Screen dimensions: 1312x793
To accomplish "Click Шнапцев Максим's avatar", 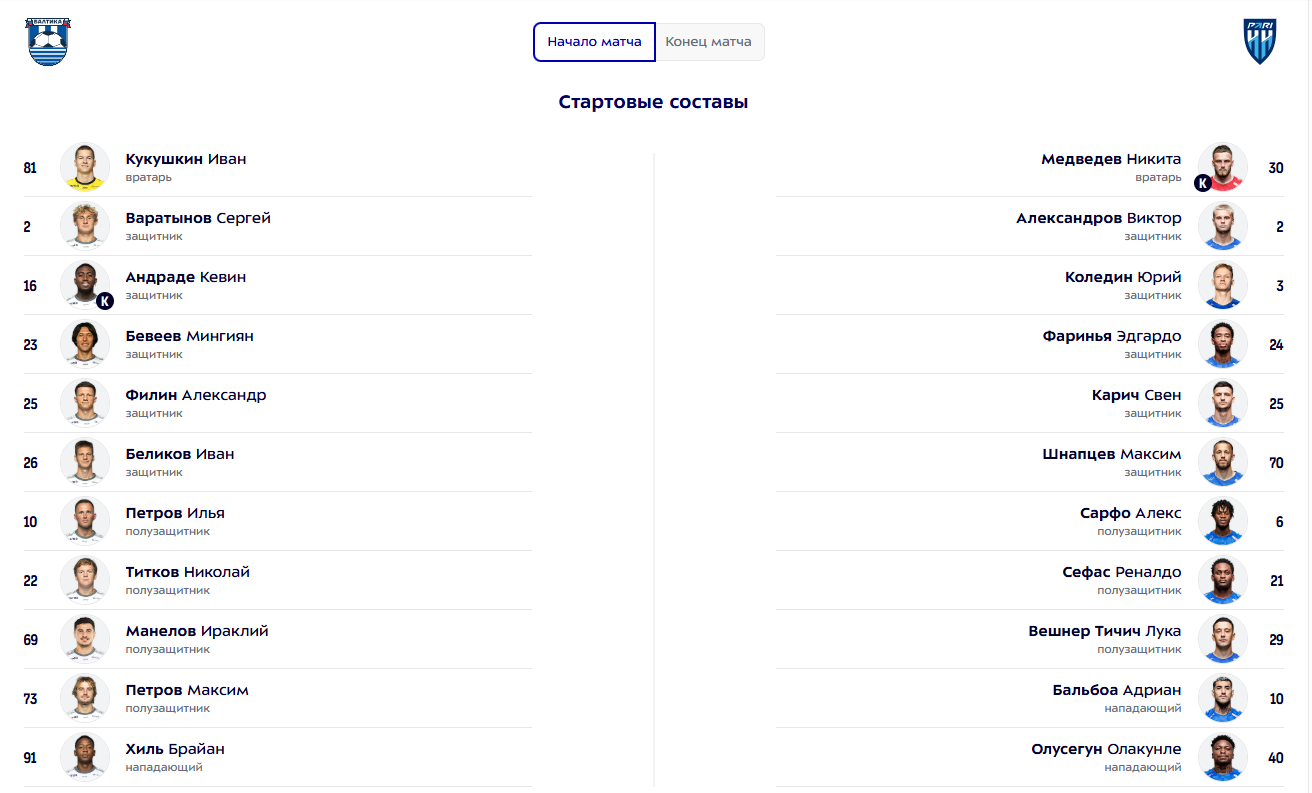I will click(x=1223, y=462).
